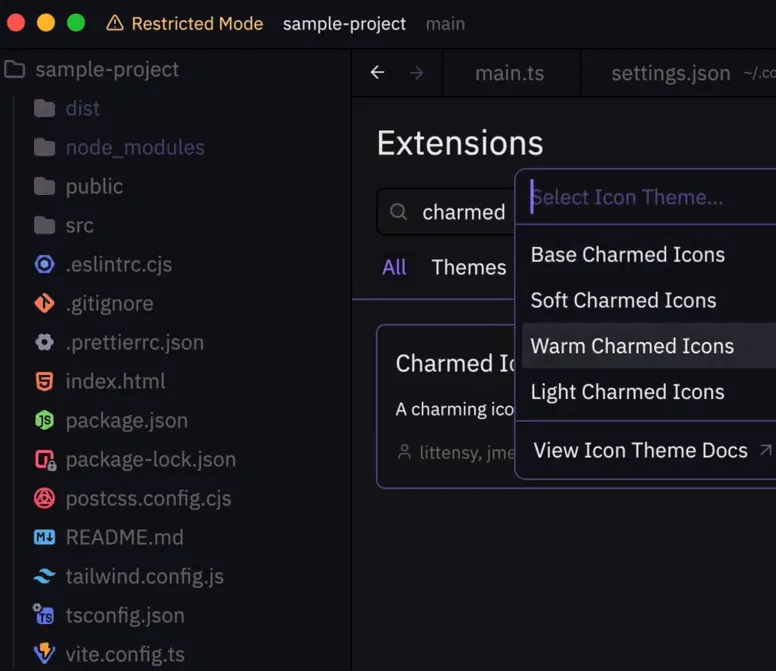
Task: Click the package-lock.json lock icon
Action: tap(45, 460)
